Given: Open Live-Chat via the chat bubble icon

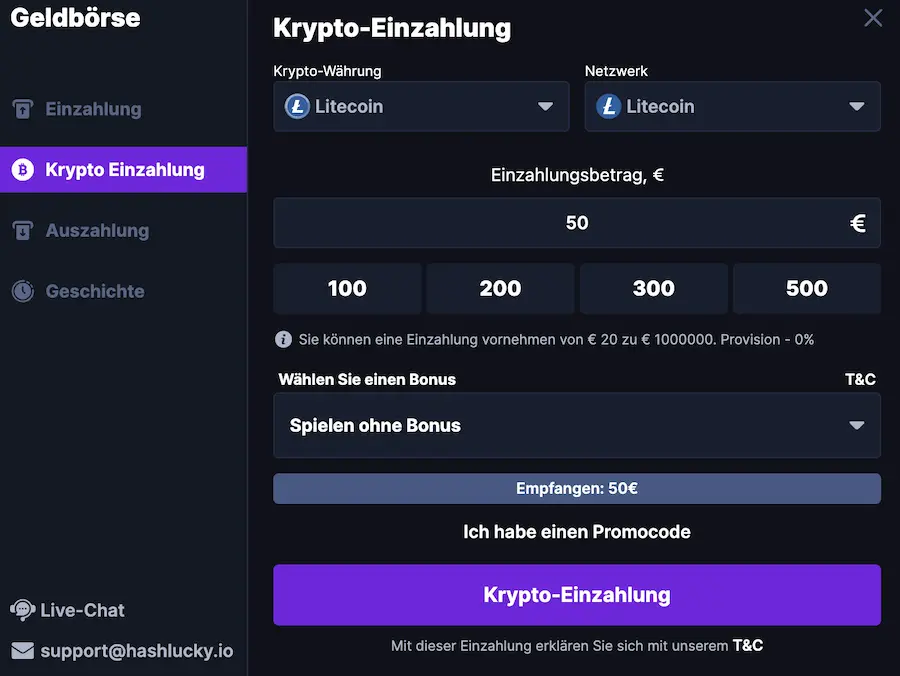Looking at the screenshot, I should [x=21, y=610].
